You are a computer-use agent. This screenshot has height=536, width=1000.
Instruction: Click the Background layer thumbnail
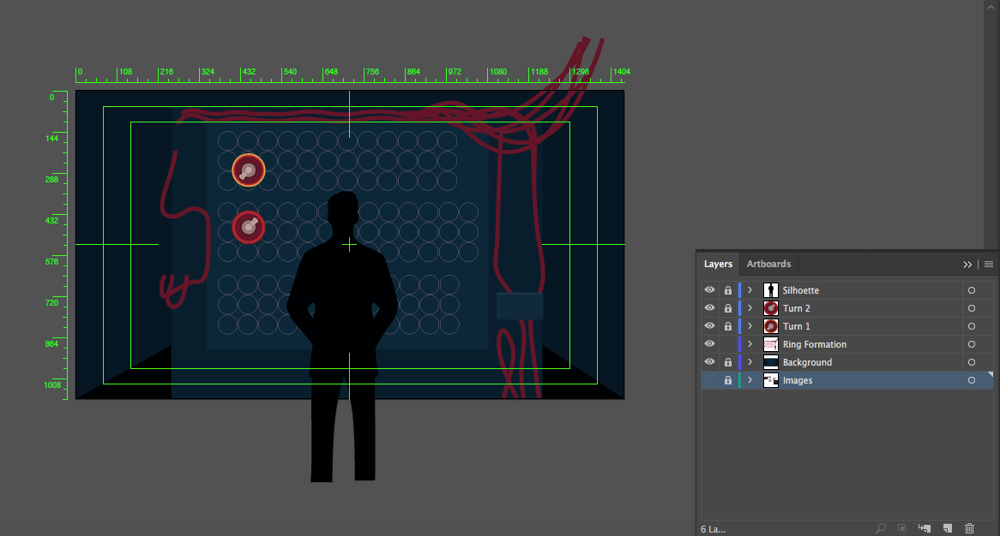770,362
